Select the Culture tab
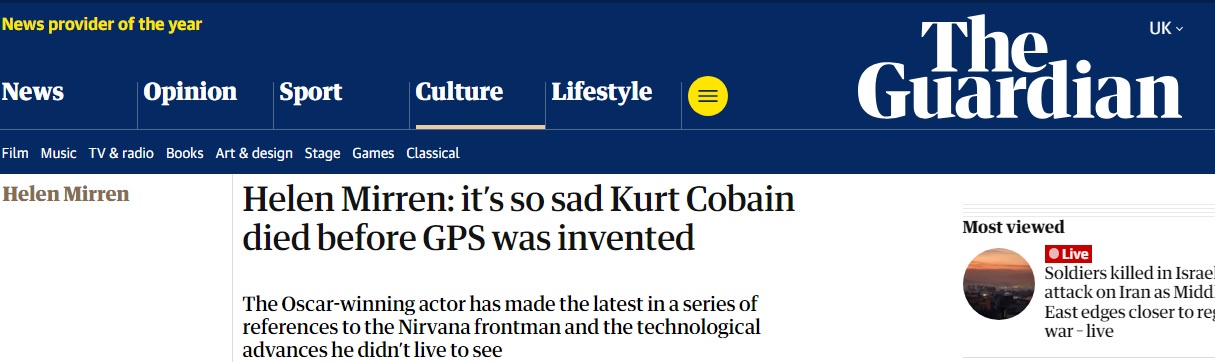The width and height of the screenshot is (1215, 362). click(459, 92)
